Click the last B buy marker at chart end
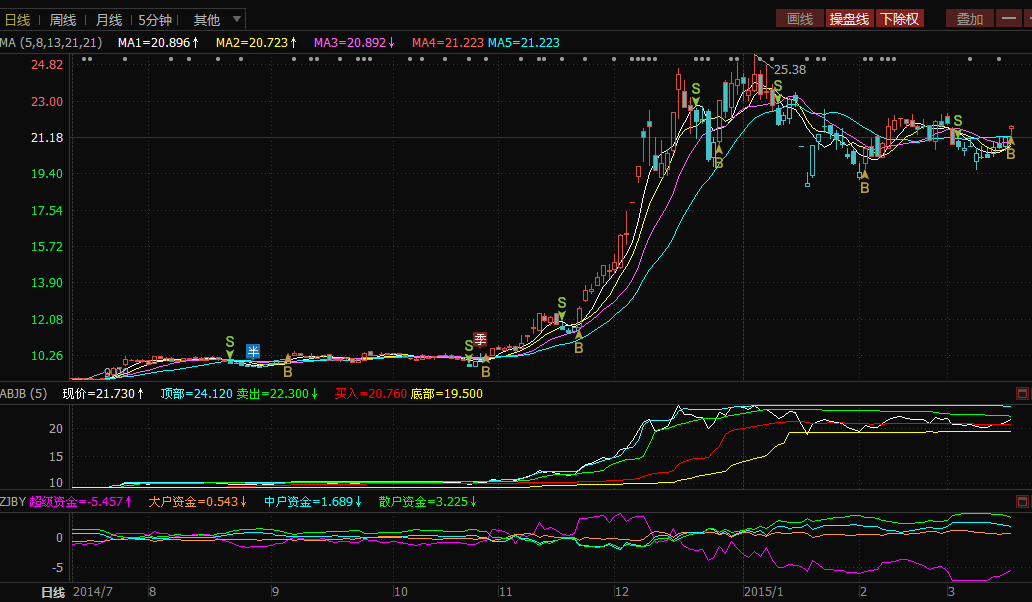This screenshot has width=1032, height=602. click(x=1011, y=154)
